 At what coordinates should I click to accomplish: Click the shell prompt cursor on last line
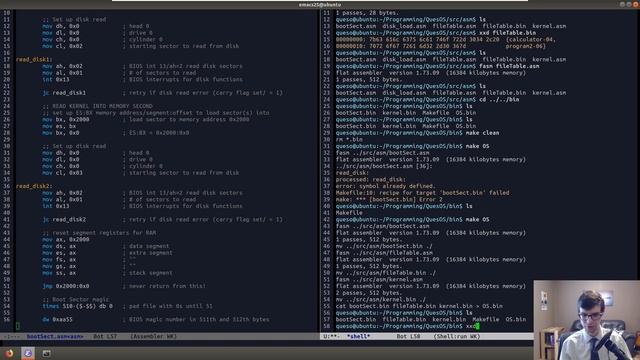[477, 326]
